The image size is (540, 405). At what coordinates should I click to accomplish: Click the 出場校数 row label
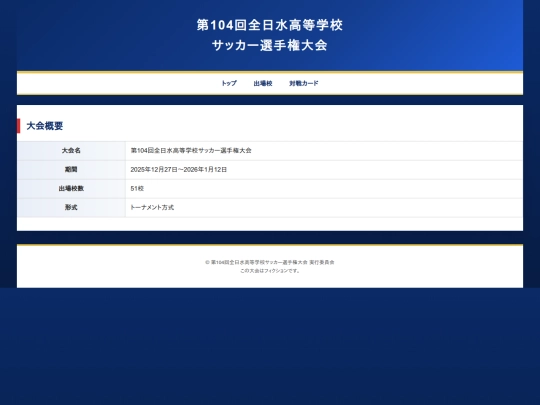(71, 188)
